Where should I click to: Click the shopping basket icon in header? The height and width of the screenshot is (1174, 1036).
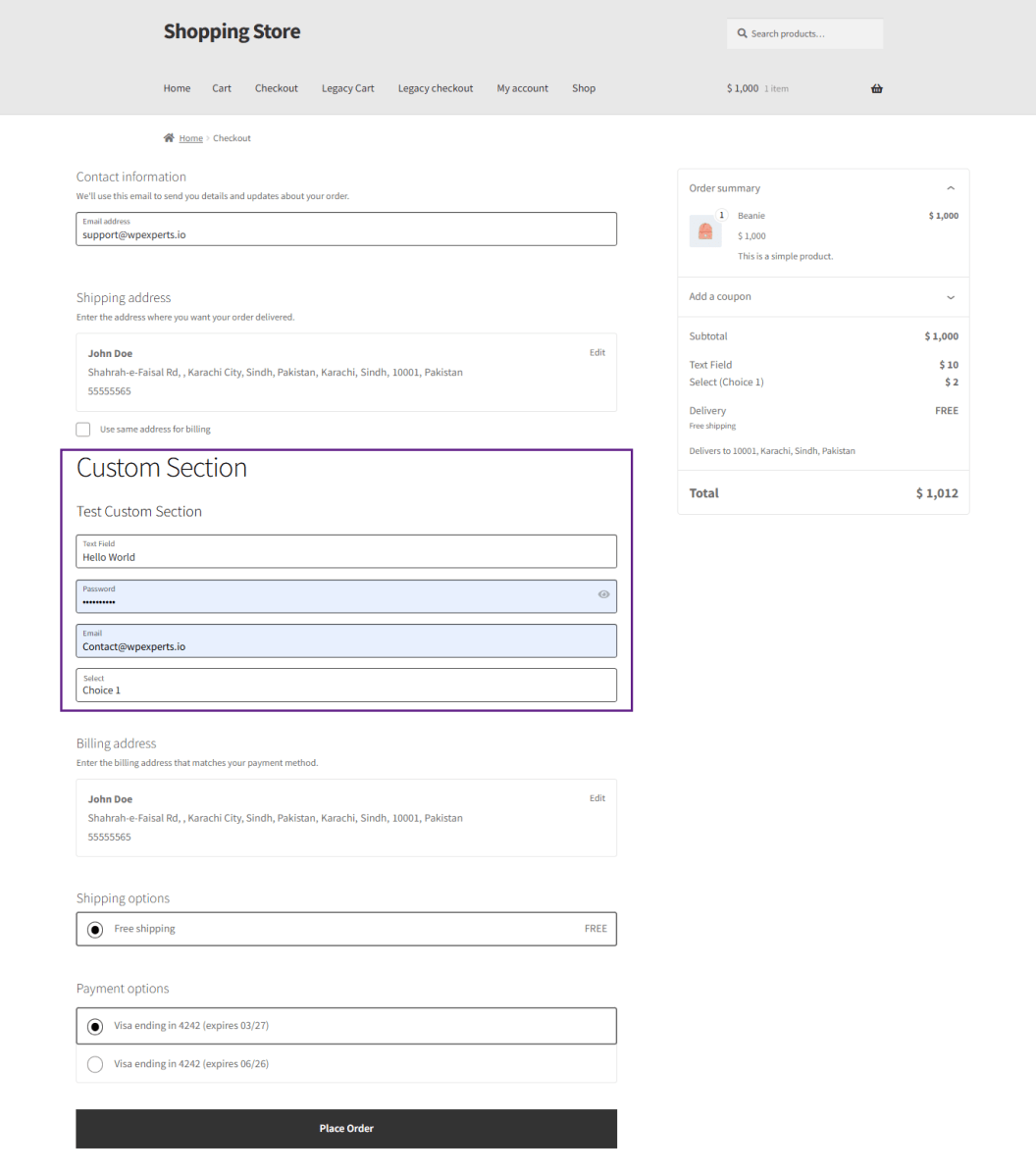876,88
